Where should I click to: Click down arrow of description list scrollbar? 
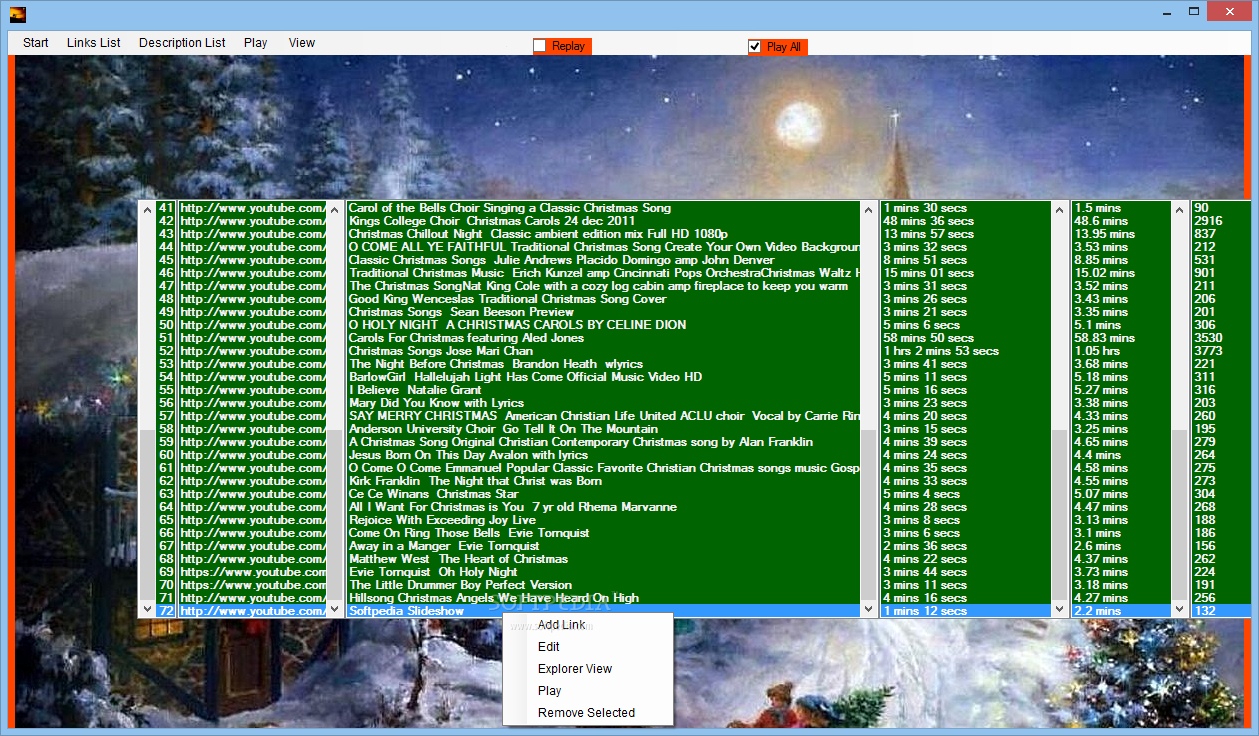point(868,608)
